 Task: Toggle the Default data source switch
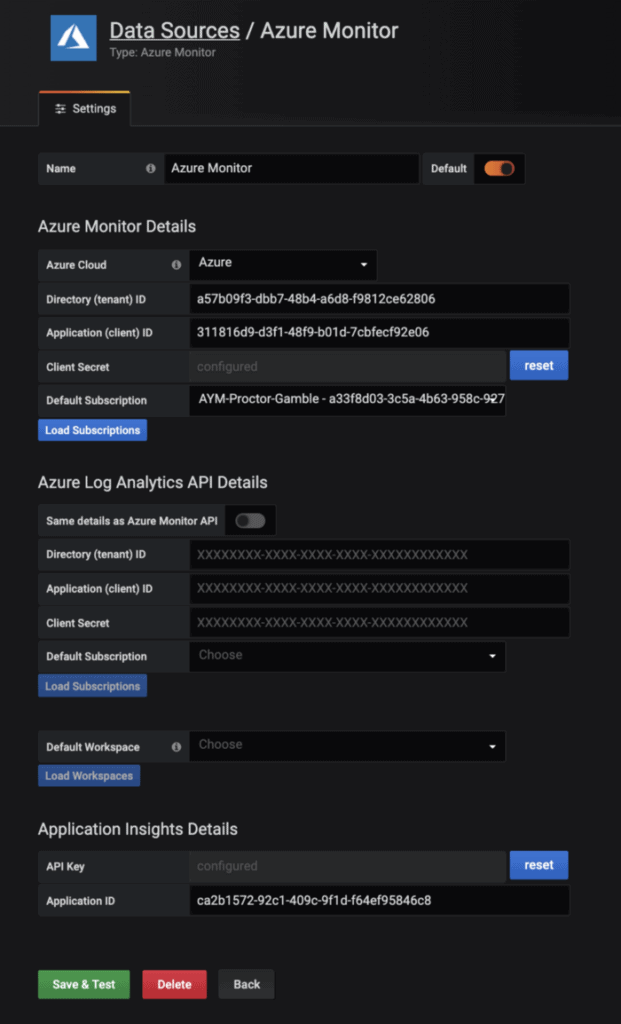(499, 168)
